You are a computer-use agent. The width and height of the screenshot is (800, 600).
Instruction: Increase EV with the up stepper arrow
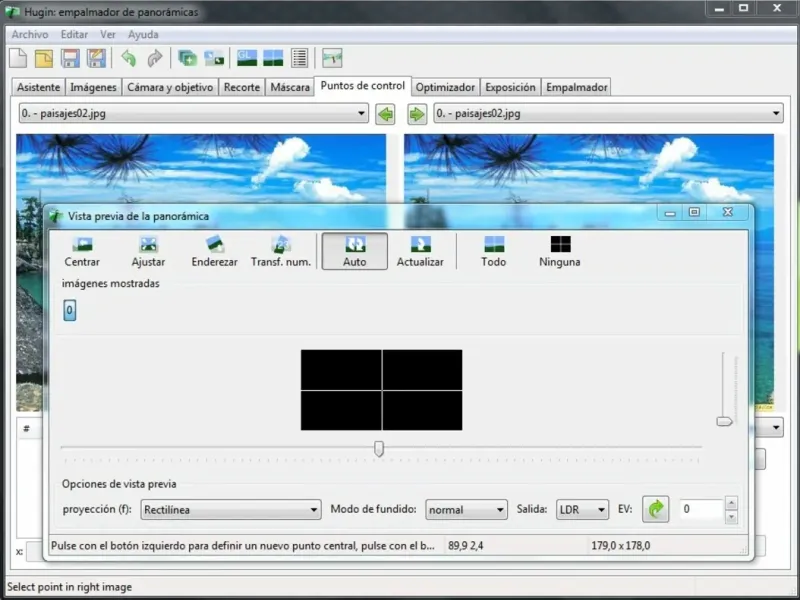pyautogui.click(x=732, y=503)
